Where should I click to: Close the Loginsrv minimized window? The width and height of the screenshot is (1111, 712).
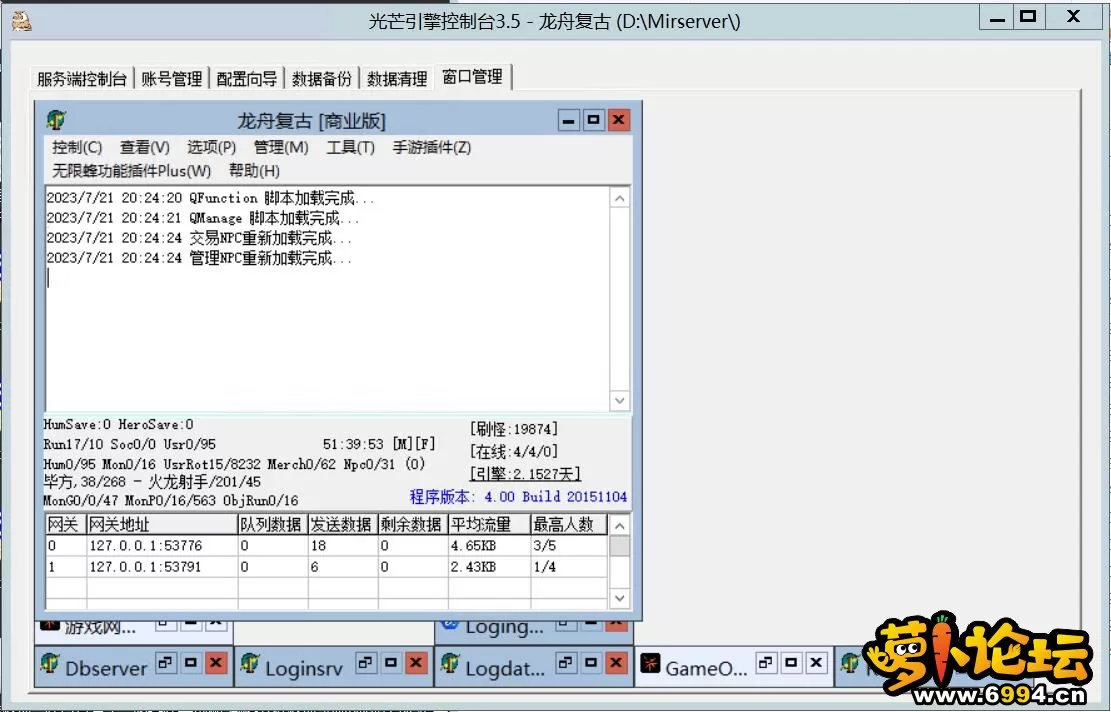[x=416, y=663]
